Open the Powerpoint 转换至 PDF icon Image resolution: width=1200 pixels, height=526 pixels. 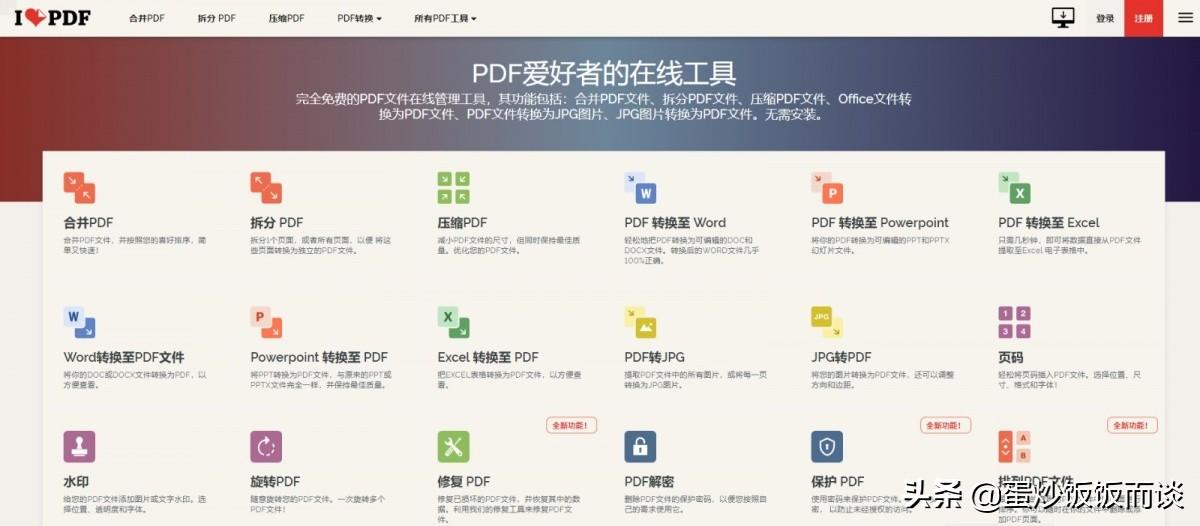pos(266,322)
